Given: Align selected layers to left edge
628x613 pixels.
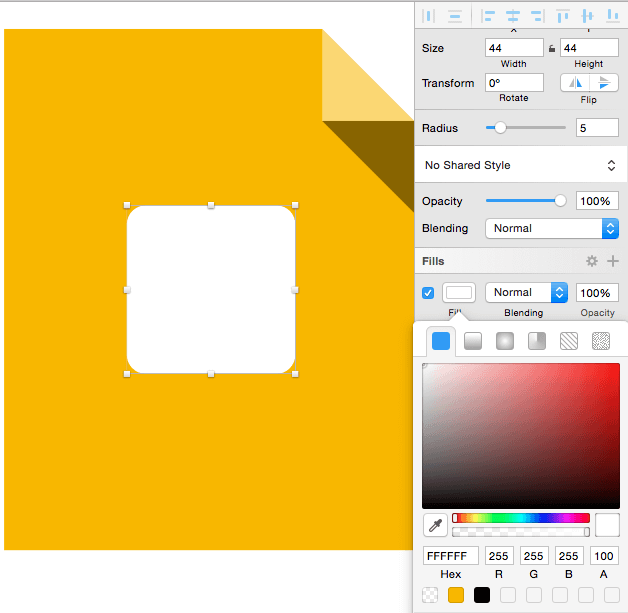Looking at the screenshot, I should click(487, 16).
